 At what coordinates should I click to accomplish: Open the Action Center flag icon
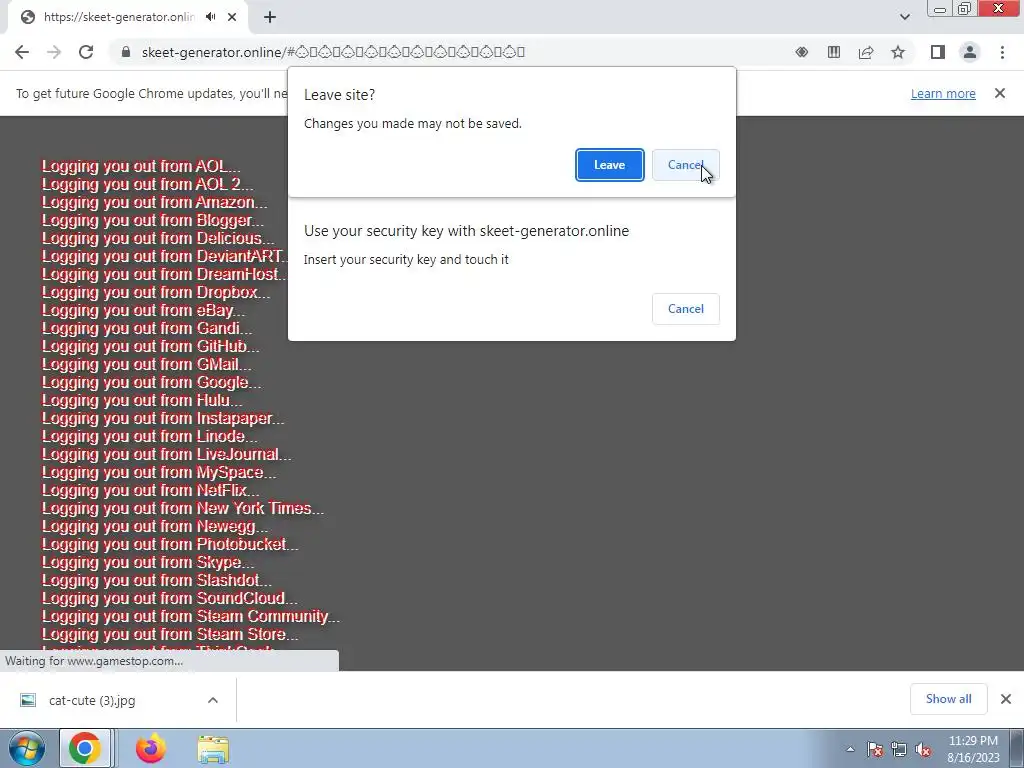[x=875, y=750]
